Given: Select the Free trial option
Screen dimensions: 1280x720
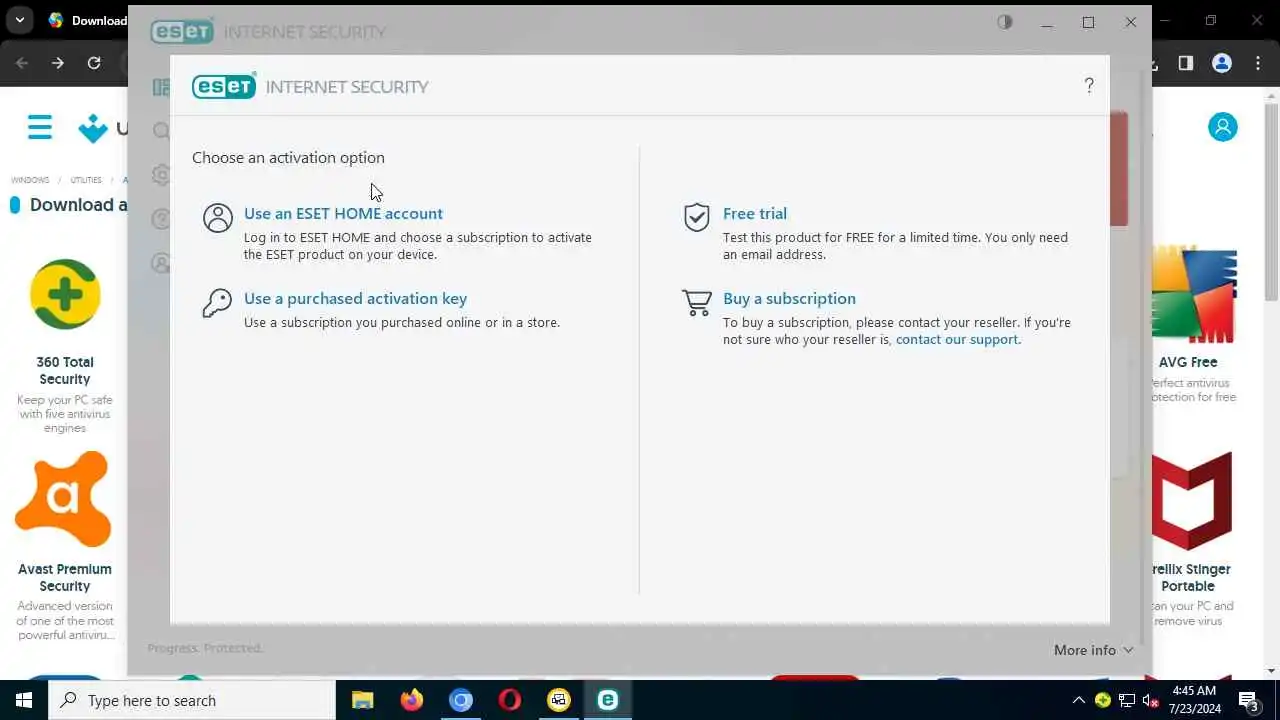Looking at the screenshot, I should click(755, 213).
